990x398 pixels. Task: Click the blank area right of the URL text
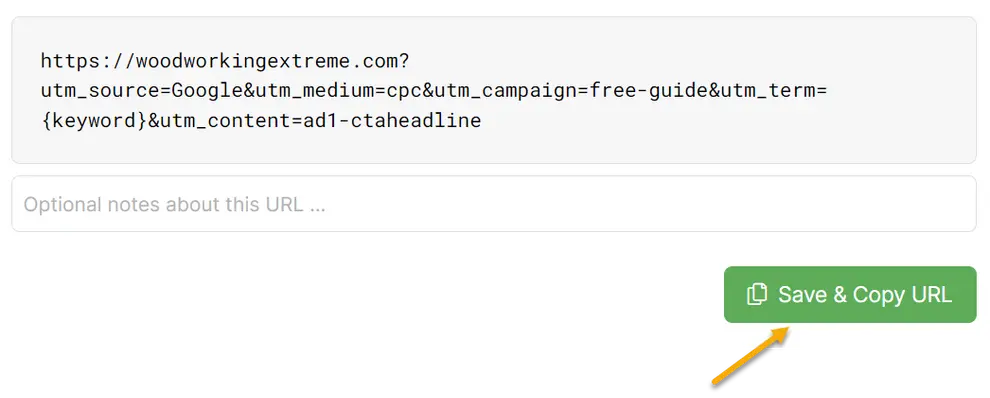click(x=726, y=120)
